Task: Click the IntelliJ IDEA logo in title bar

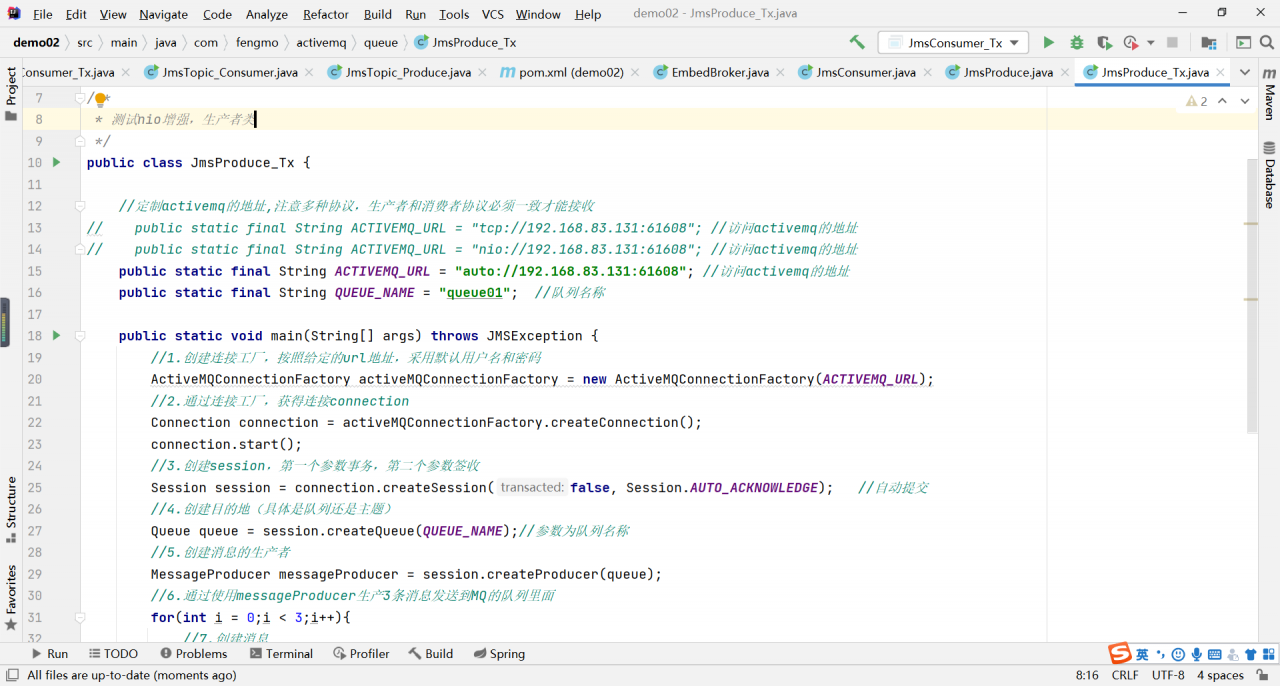Action: (14, 13)
